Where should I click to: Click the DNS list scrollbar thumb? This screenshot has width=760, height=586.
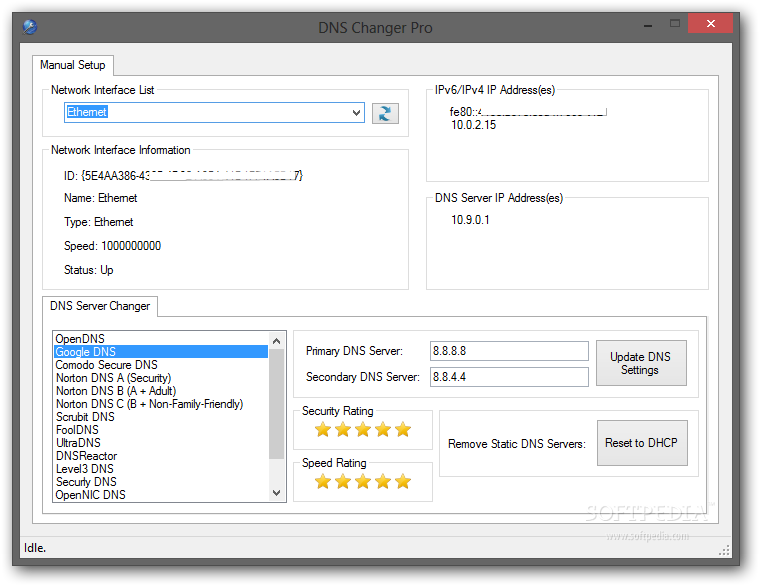point(277,404)
